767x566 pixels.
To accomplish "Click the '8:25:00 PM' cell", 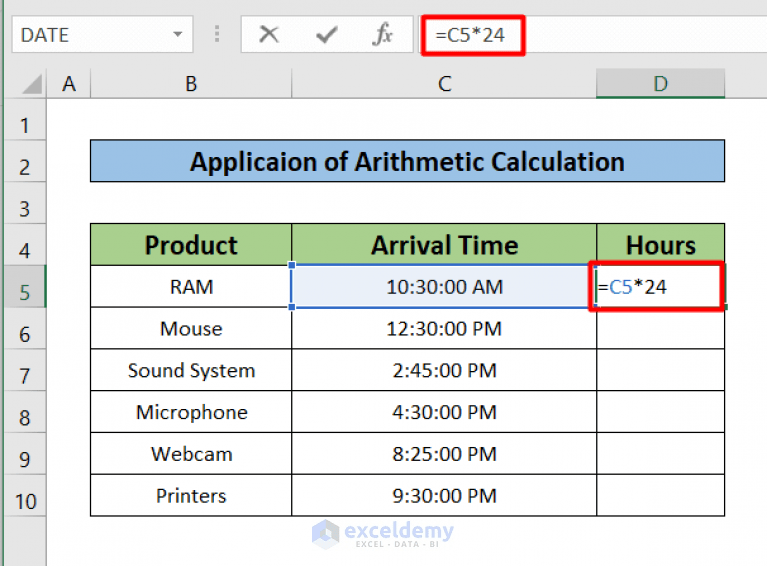I will point(444,453).
